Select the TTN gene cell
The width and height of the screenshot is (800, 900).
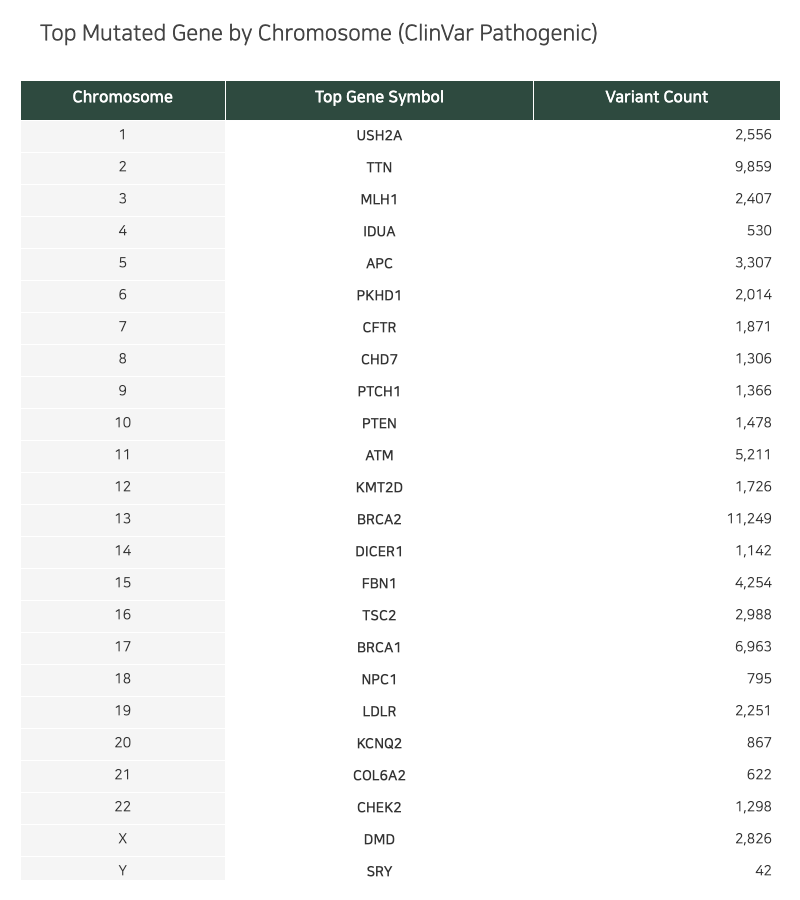[x=379, y=168]
